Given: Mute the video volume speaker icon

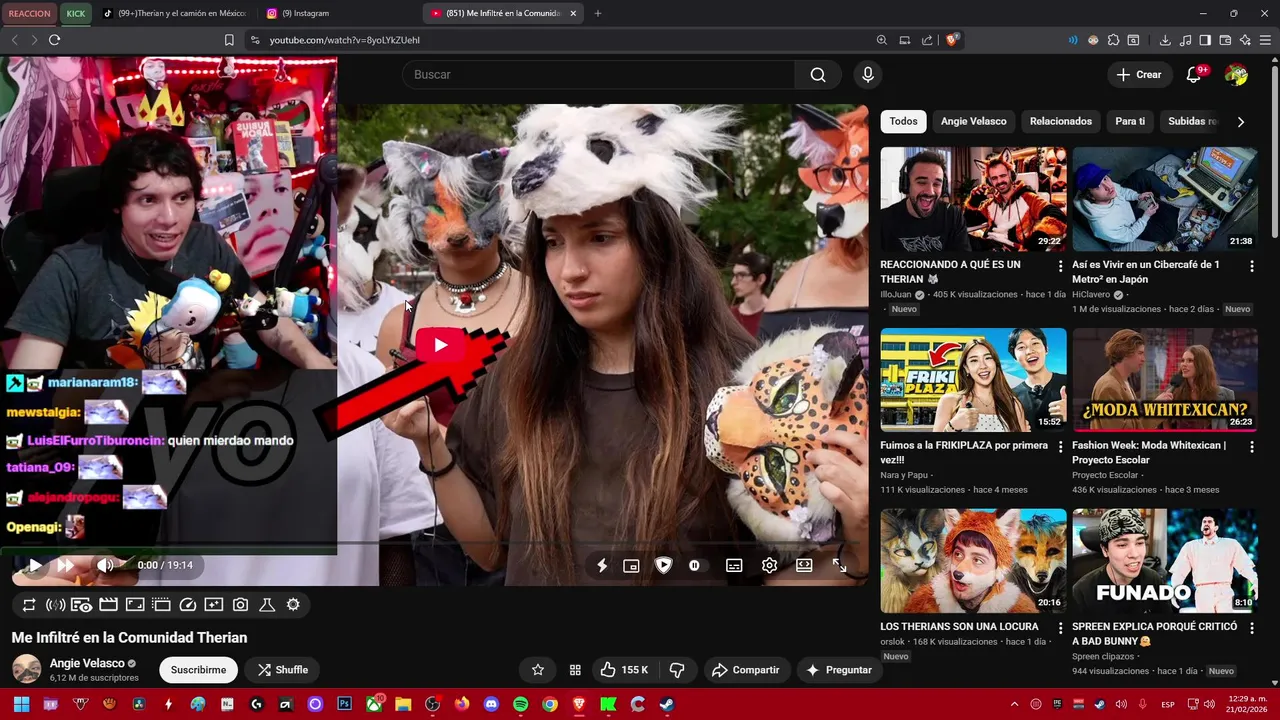Looking at the screenshot, I should click(x=105, y=565).
